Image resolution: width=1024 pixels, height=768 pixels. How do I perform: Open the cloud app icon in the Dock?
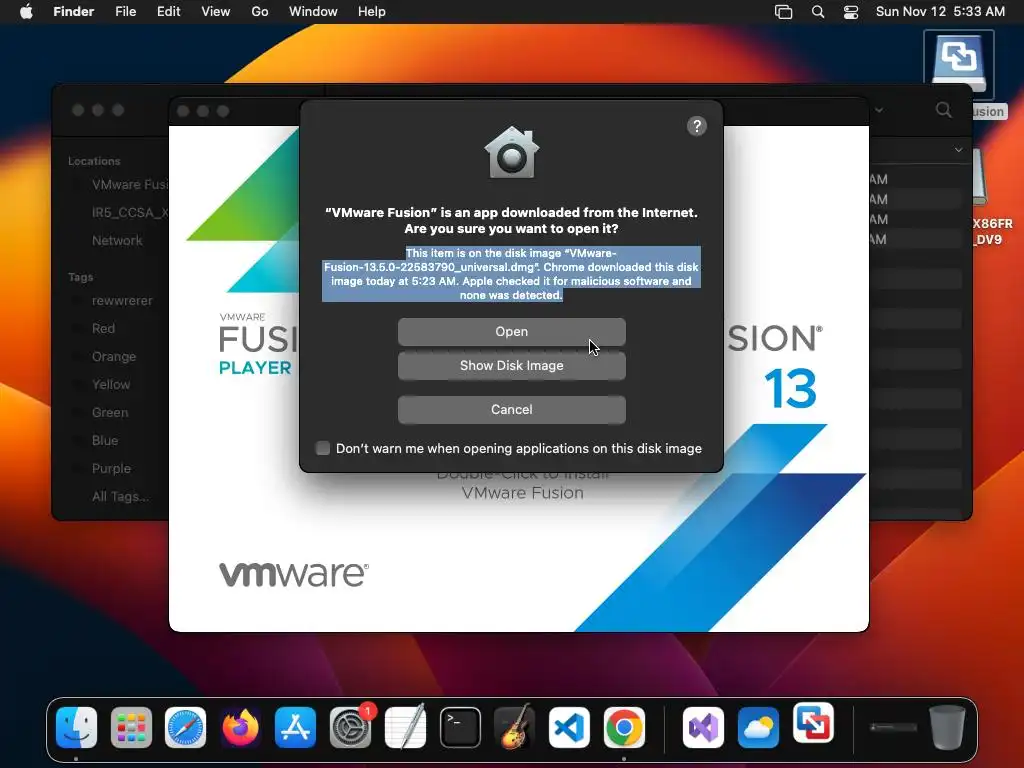point(758,727)
